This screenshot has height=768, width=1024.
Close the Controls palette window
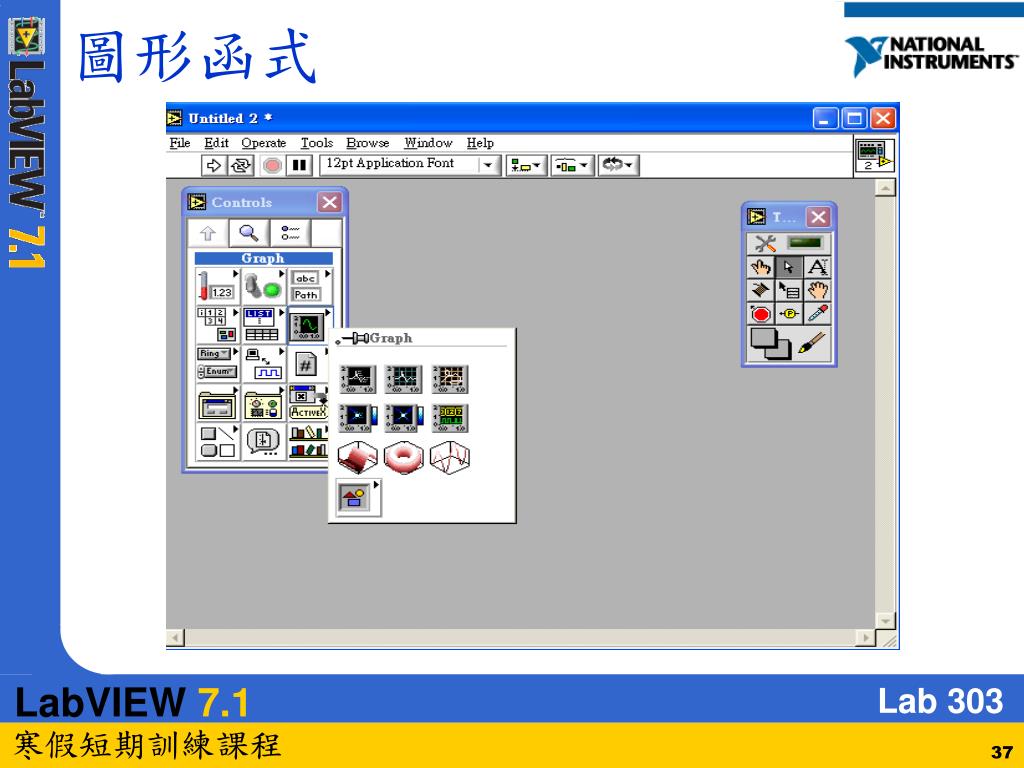click(x=329, y=202)
